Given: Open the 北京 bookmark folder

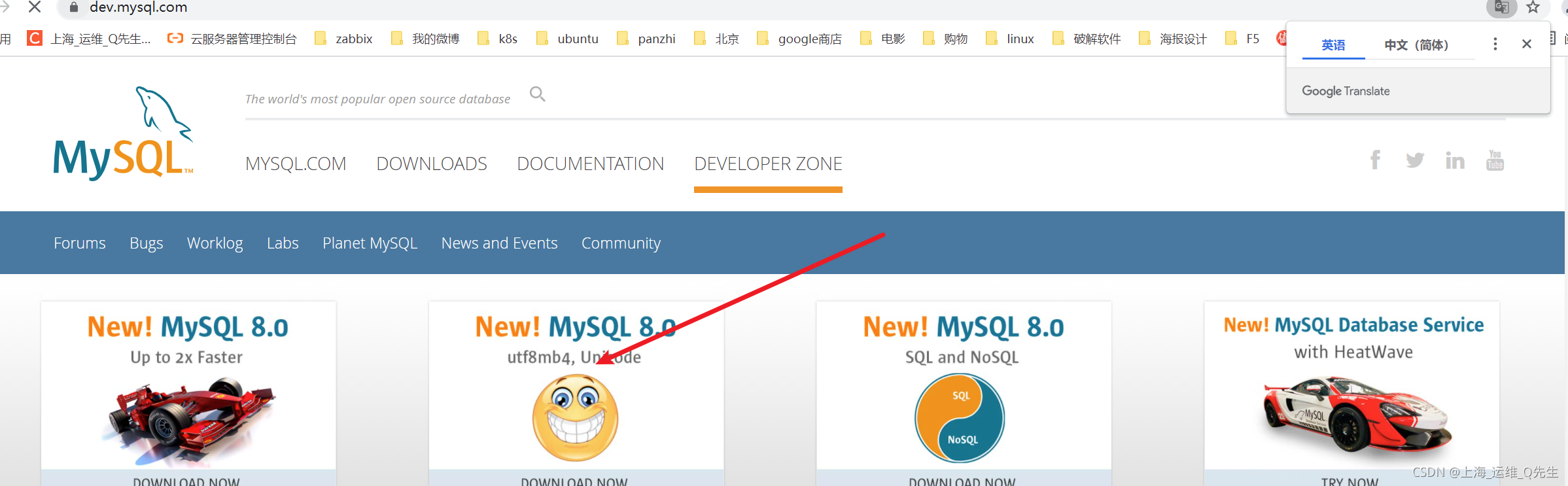Looking at the screenshot, I should [x=717, y=39].
